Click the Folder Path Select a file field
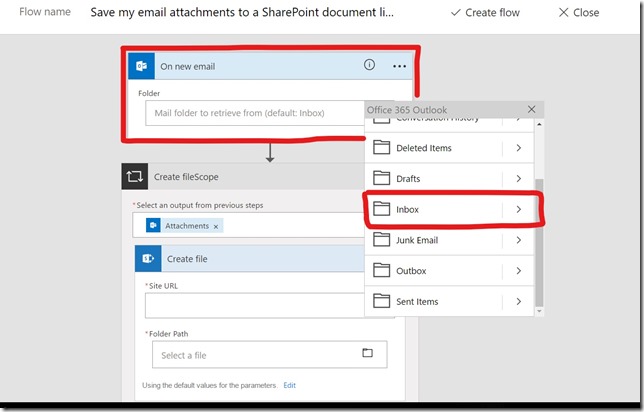The image size is (644, 412). pyautogui.click(x=269, y=354)
